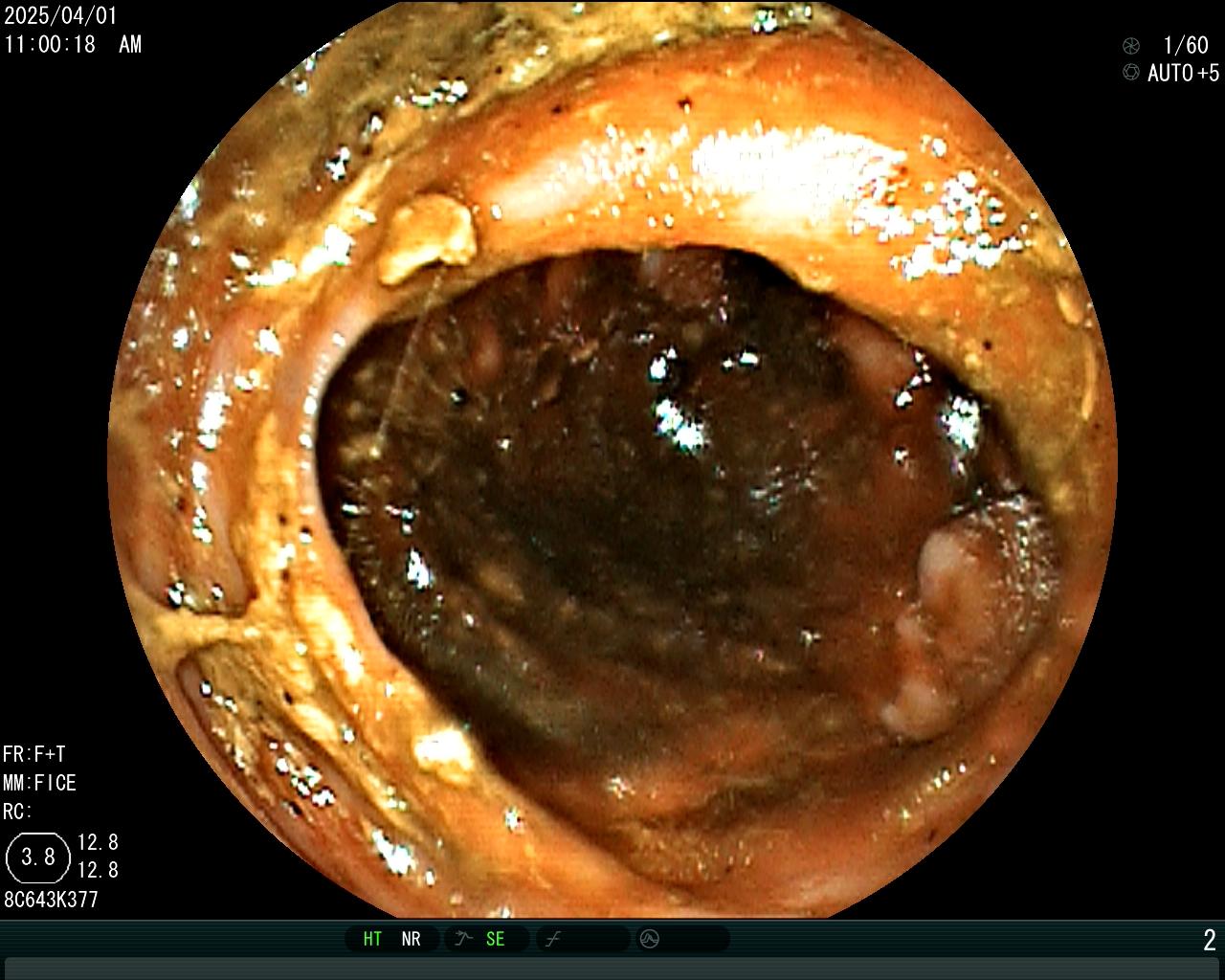Click the shutter speed icon beside 1/60
The width and height of the screenshot is (1225, 980).
pos(1131,45)
